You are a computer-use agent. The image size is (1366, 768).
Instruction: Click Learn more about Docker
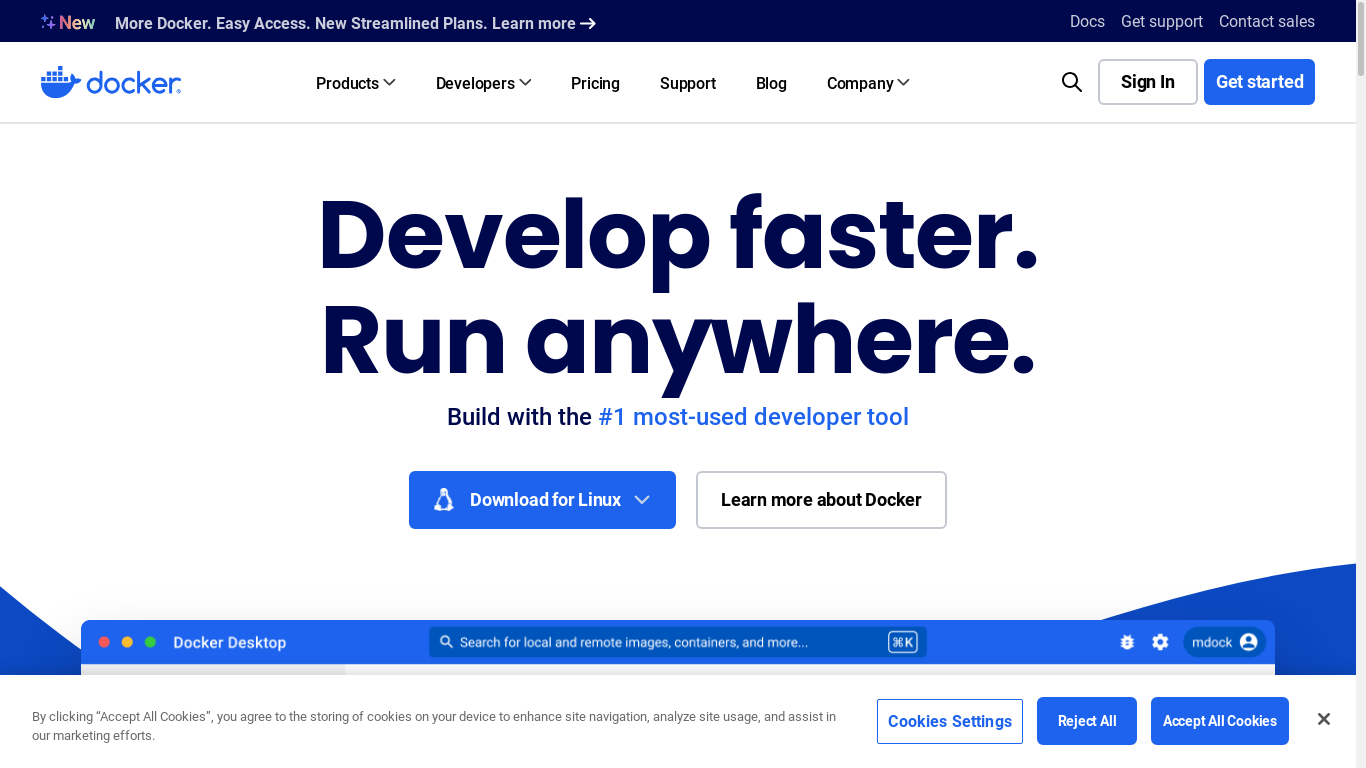point(821,500)
